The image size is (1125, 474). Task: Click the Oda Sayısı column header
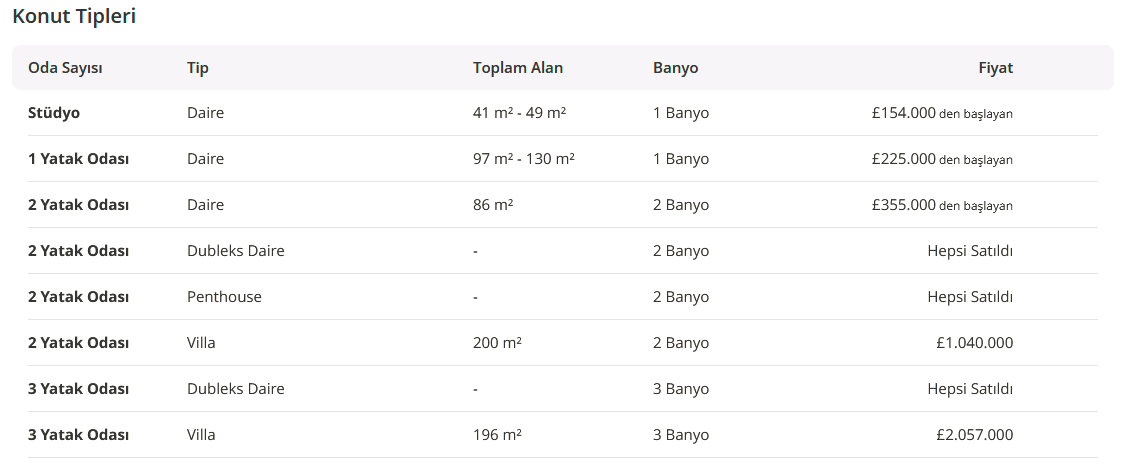[65, 68]
